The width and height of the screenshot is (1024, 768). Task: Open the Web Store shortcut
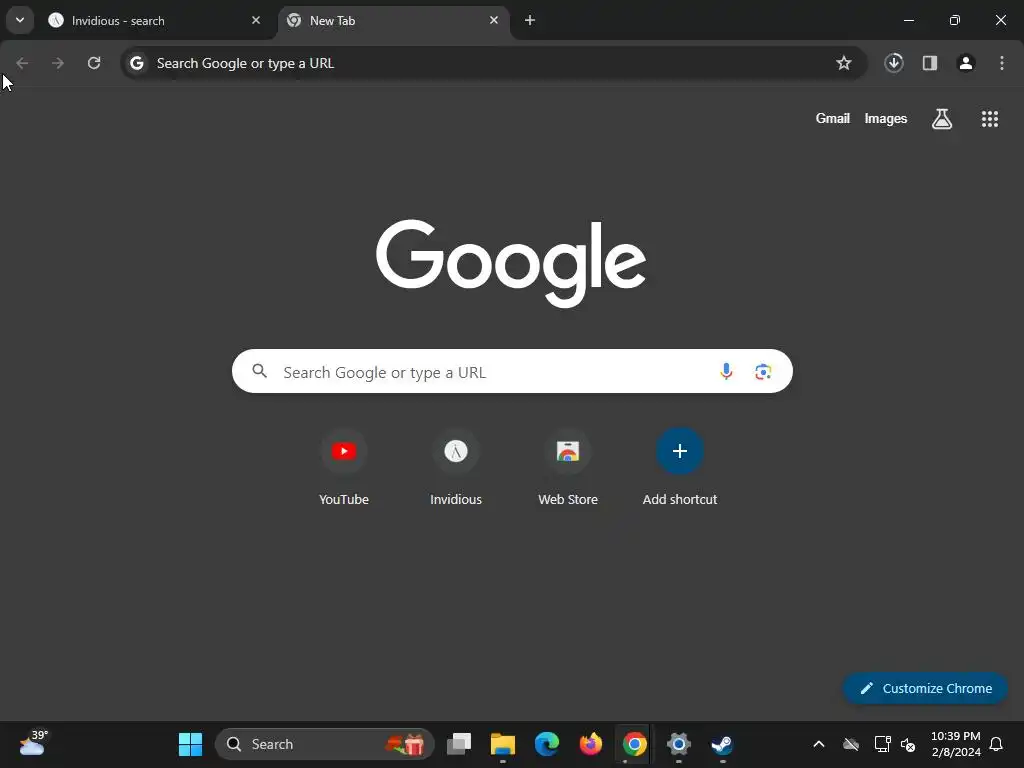(x=568, y=466)
